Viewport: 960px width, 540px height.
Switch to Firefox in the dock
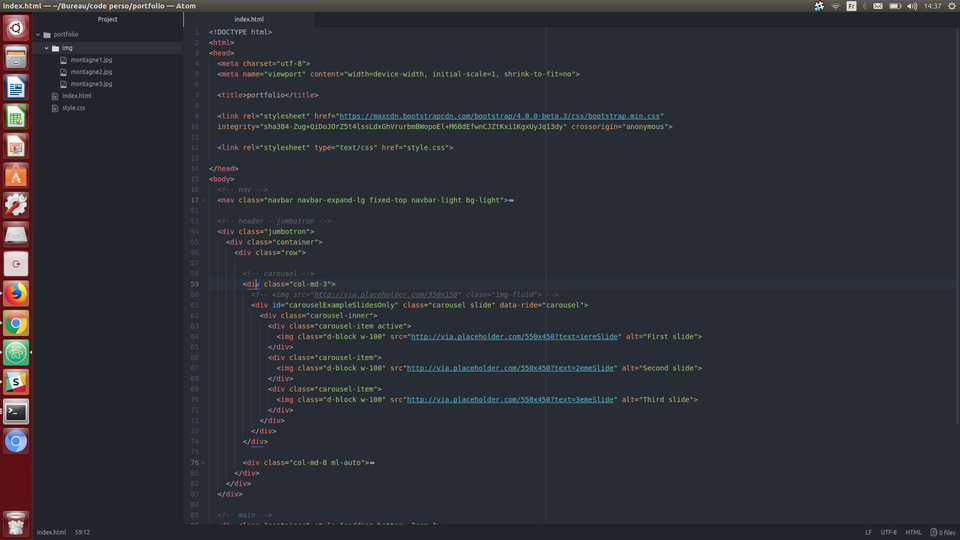16,294
